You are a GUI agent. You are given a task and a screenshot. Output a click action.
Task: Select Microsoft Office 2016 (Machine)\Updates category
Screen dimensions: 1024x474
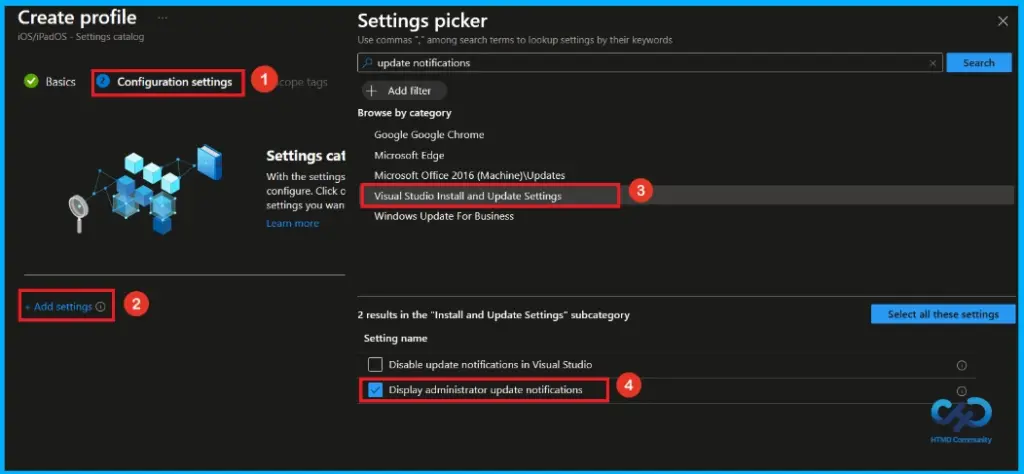[470, 176]
